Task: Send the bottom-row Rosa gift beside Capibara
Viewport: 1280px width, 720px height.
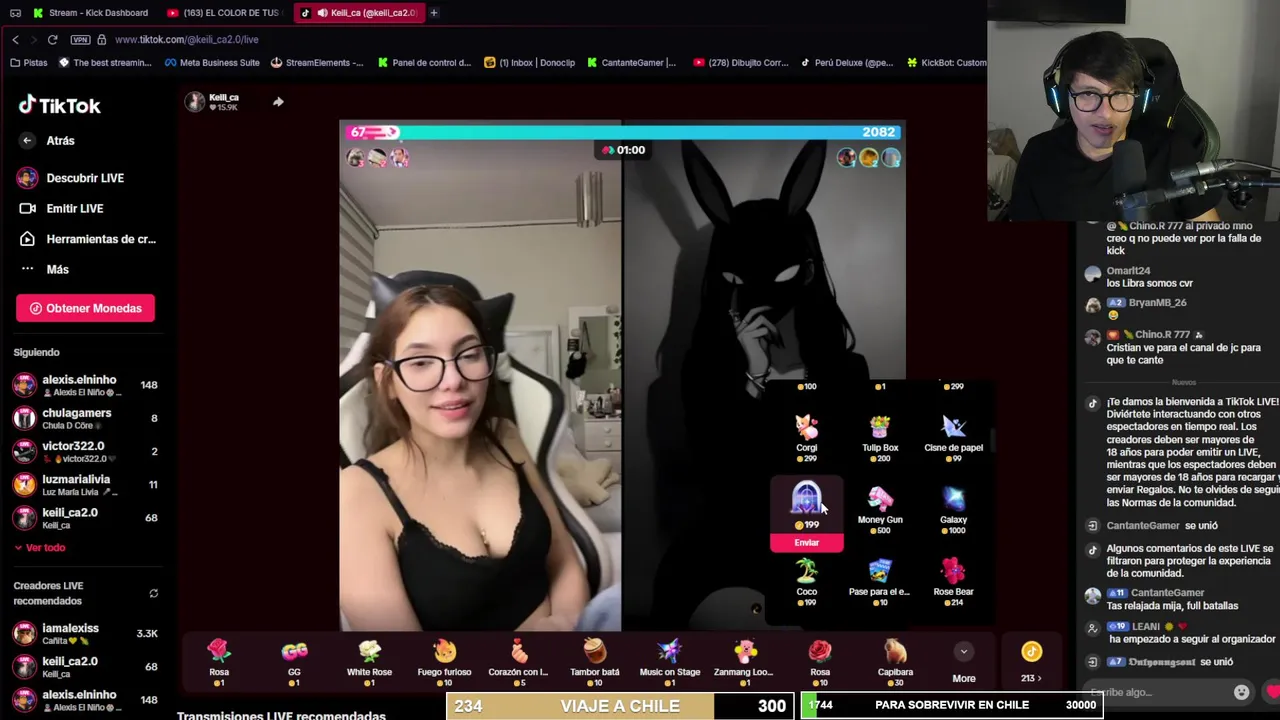Action: tap(820, 661)
